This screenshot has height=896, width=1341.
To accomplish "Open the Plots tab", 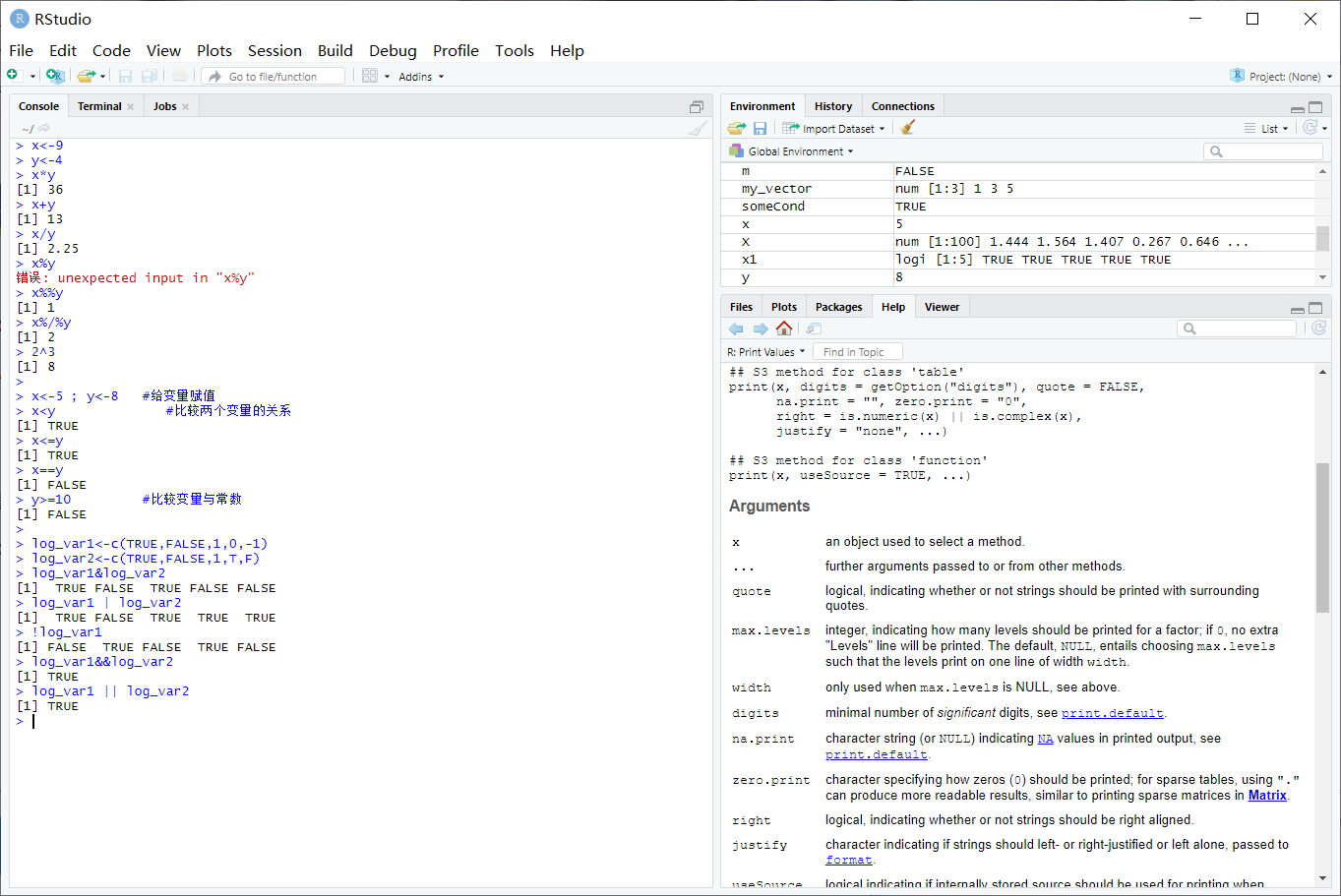I will coord(784,307).
